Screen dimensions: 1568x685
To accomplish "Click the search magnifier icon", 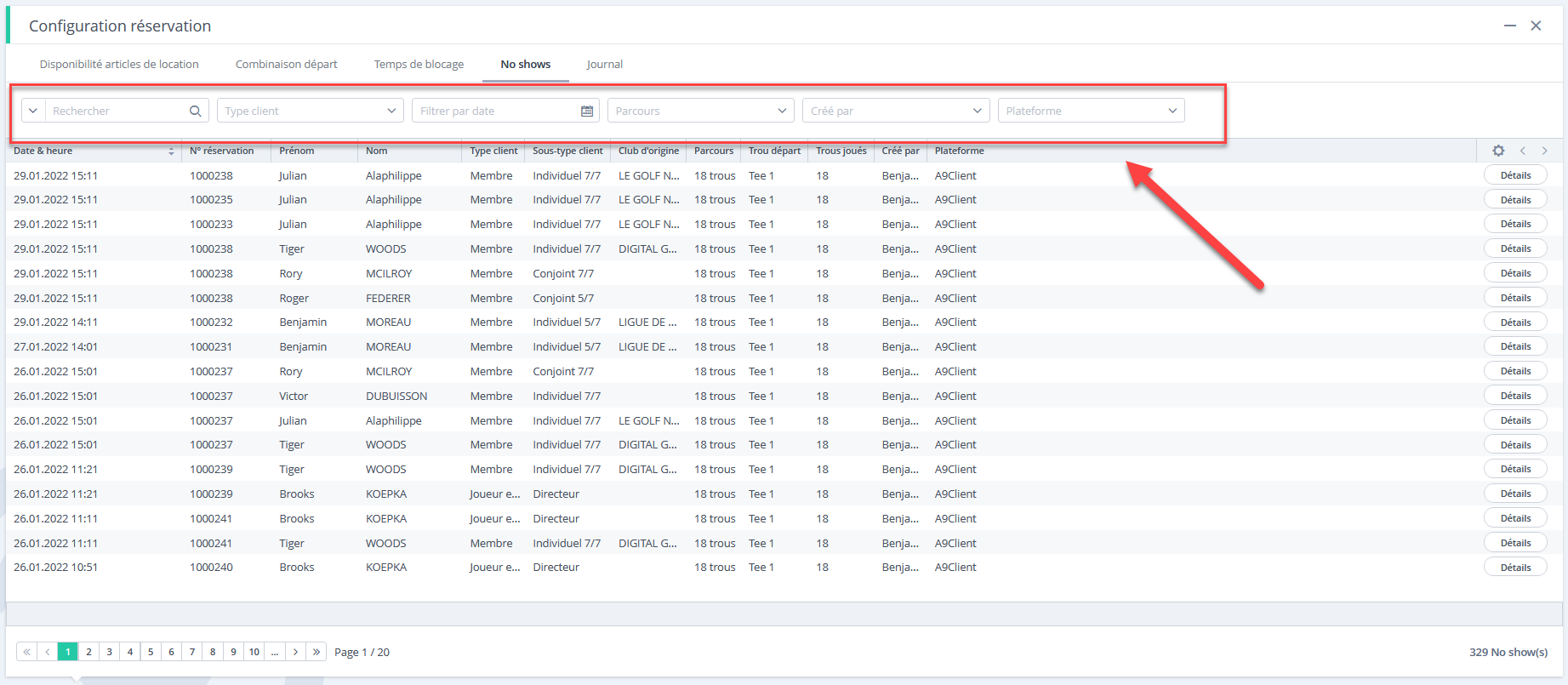I will (x=195, y=111).
